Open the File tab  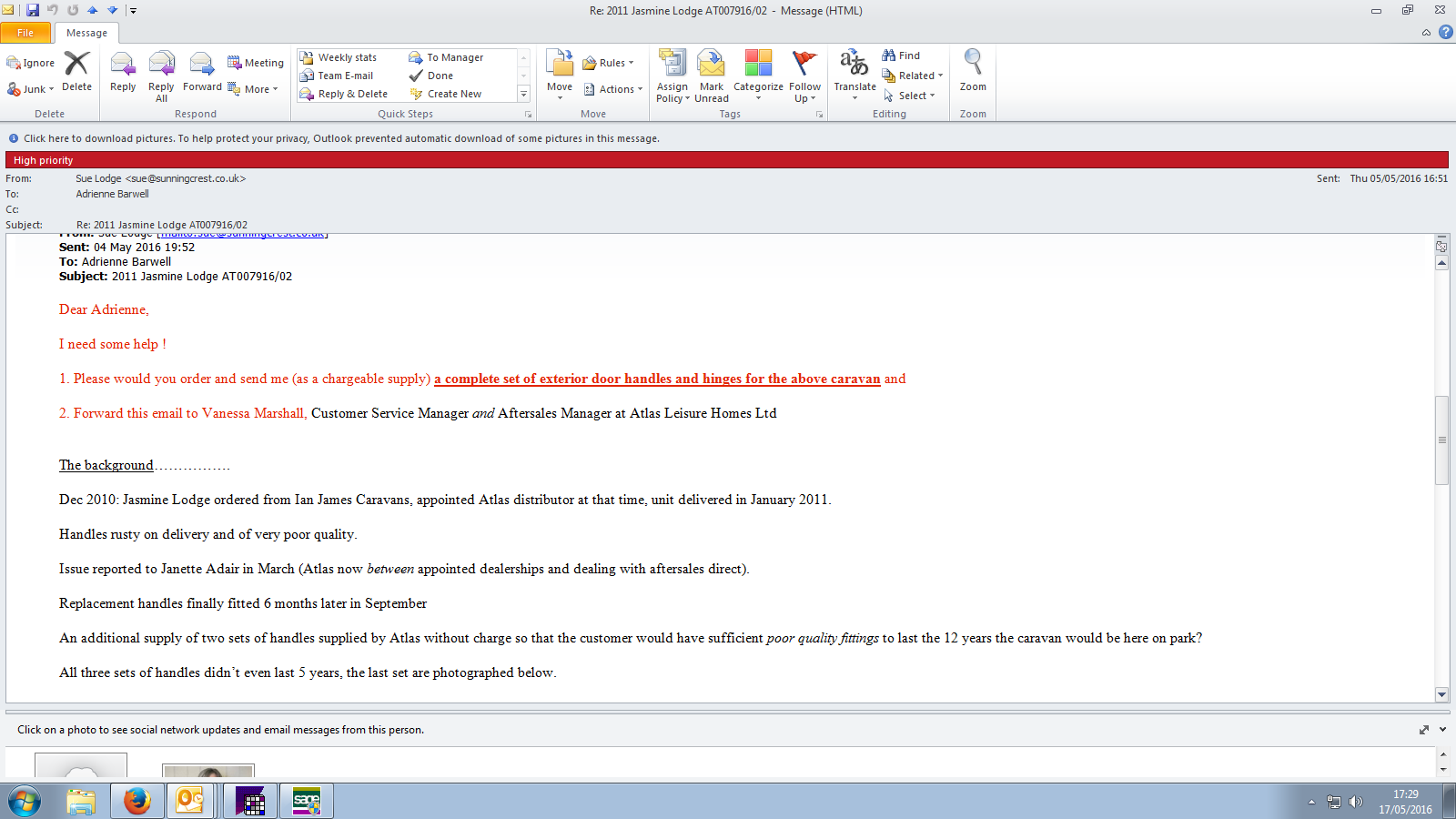pyautogui.click(x=25, y=33)
